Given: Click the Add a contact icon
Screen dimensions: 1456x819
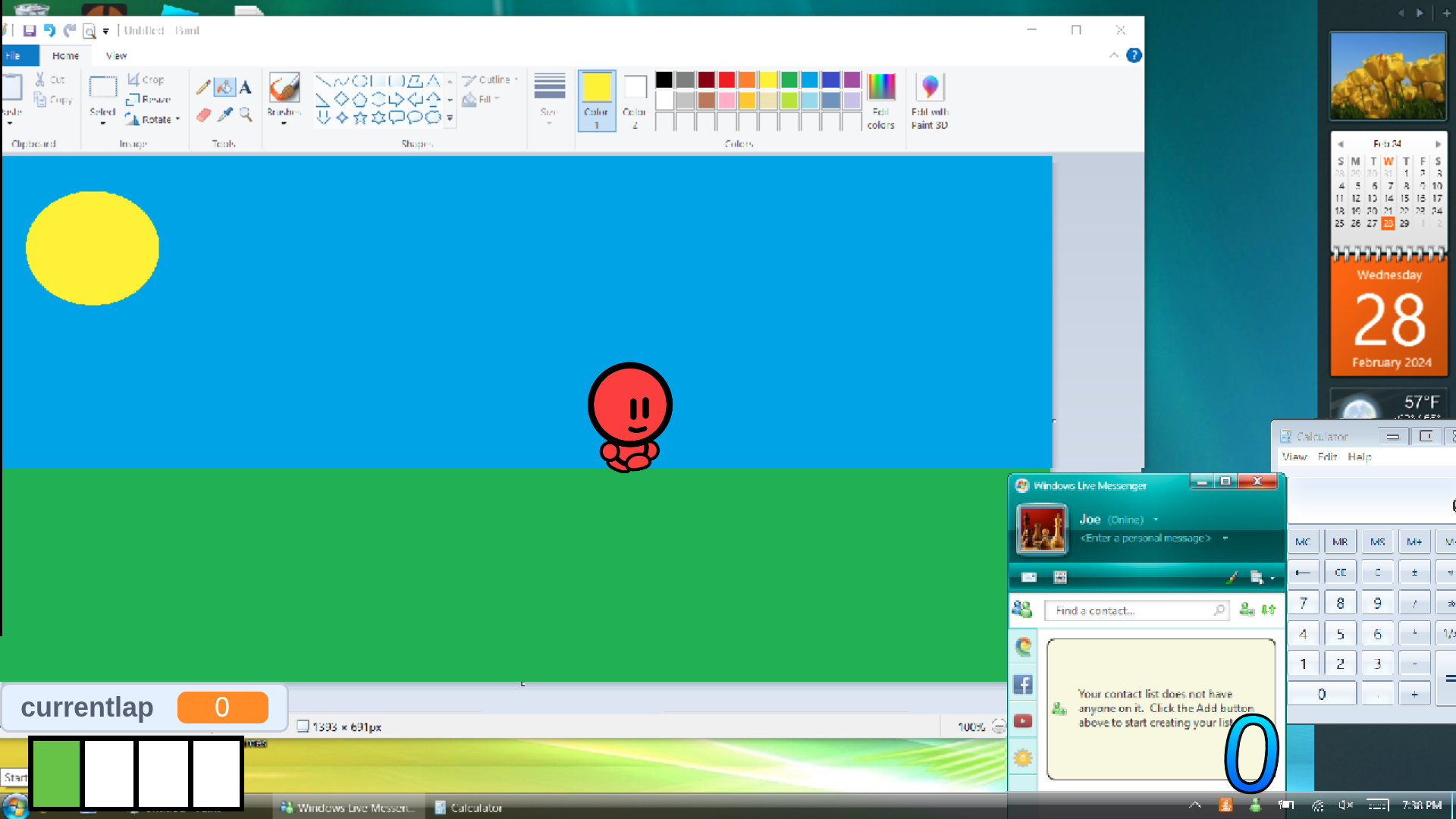Looking at the screenshot, I should tap(1246, 610).
